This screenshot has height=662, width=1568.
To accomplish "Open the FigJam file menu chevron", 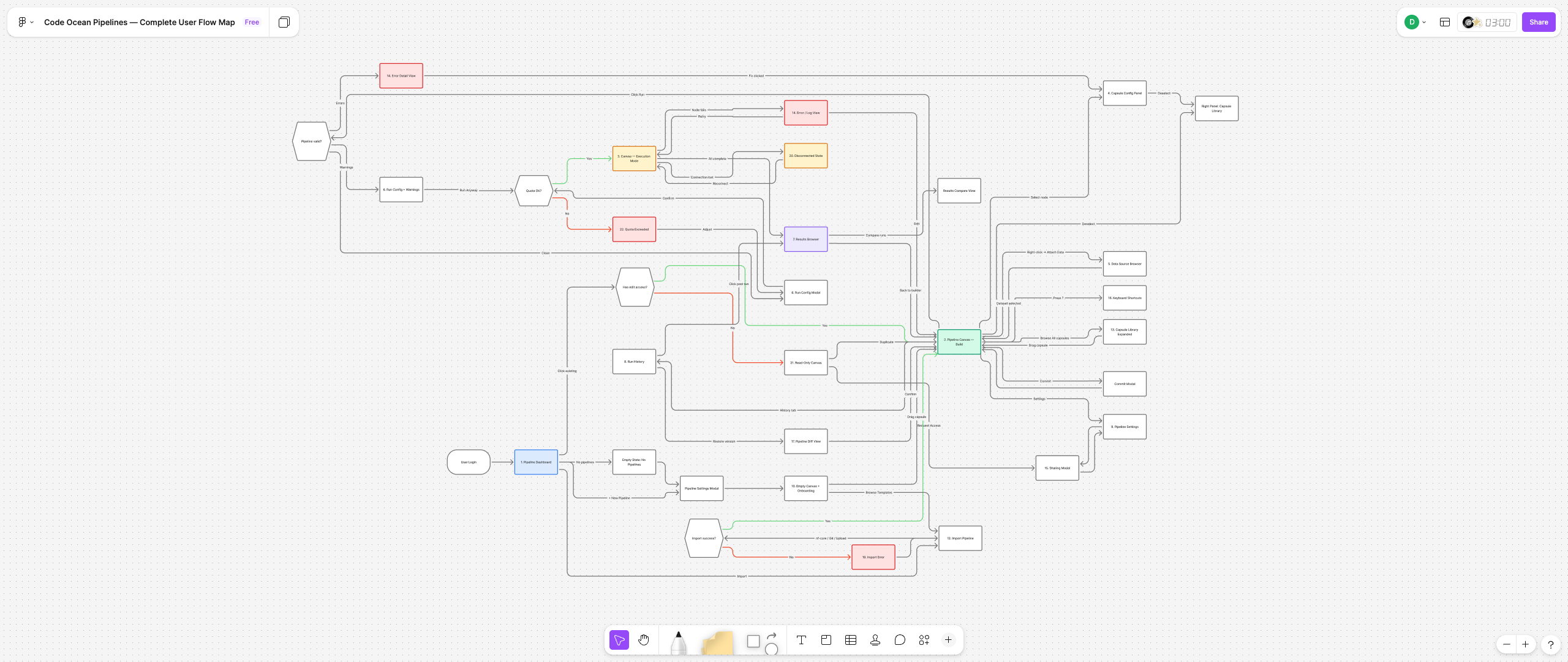I will coord(31,22).
